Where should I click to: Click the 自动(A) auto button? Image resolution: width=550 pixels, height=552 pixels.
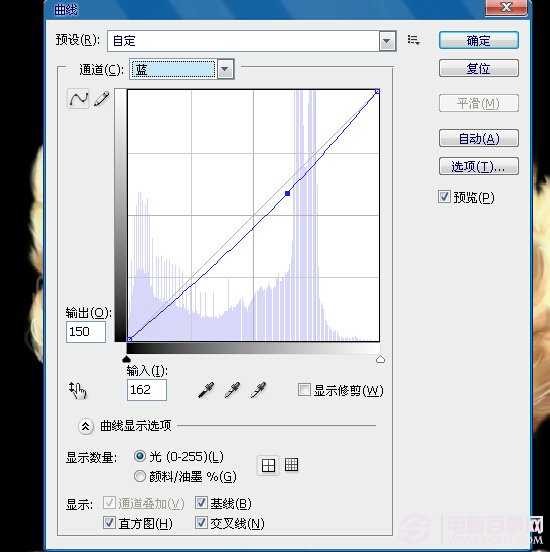pyautogui.click(x=479, y=138)
